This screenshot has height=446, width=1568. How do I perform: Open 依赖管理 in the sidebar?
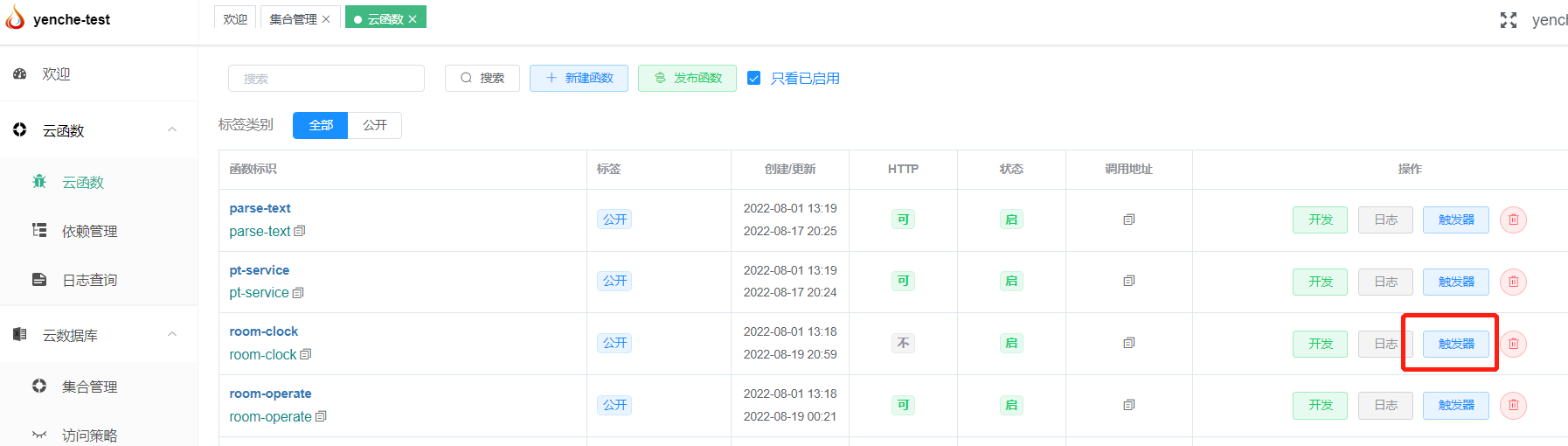click(x=89, y=231)
